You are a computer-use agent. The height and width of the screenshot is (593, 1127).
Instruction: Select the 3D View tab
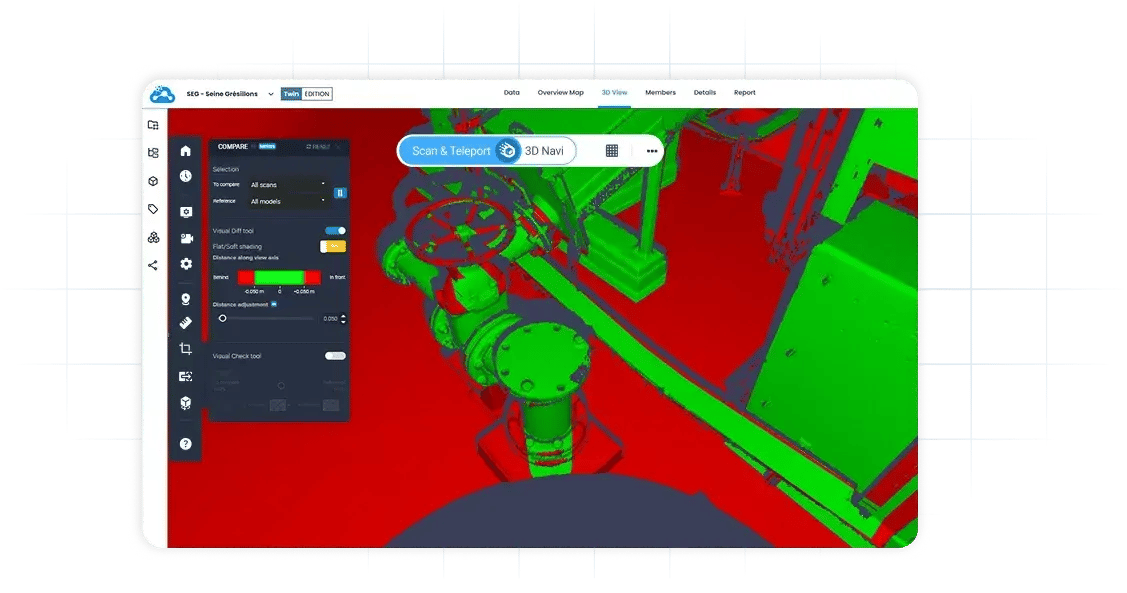pyautogui.click(x=615, y=93)
